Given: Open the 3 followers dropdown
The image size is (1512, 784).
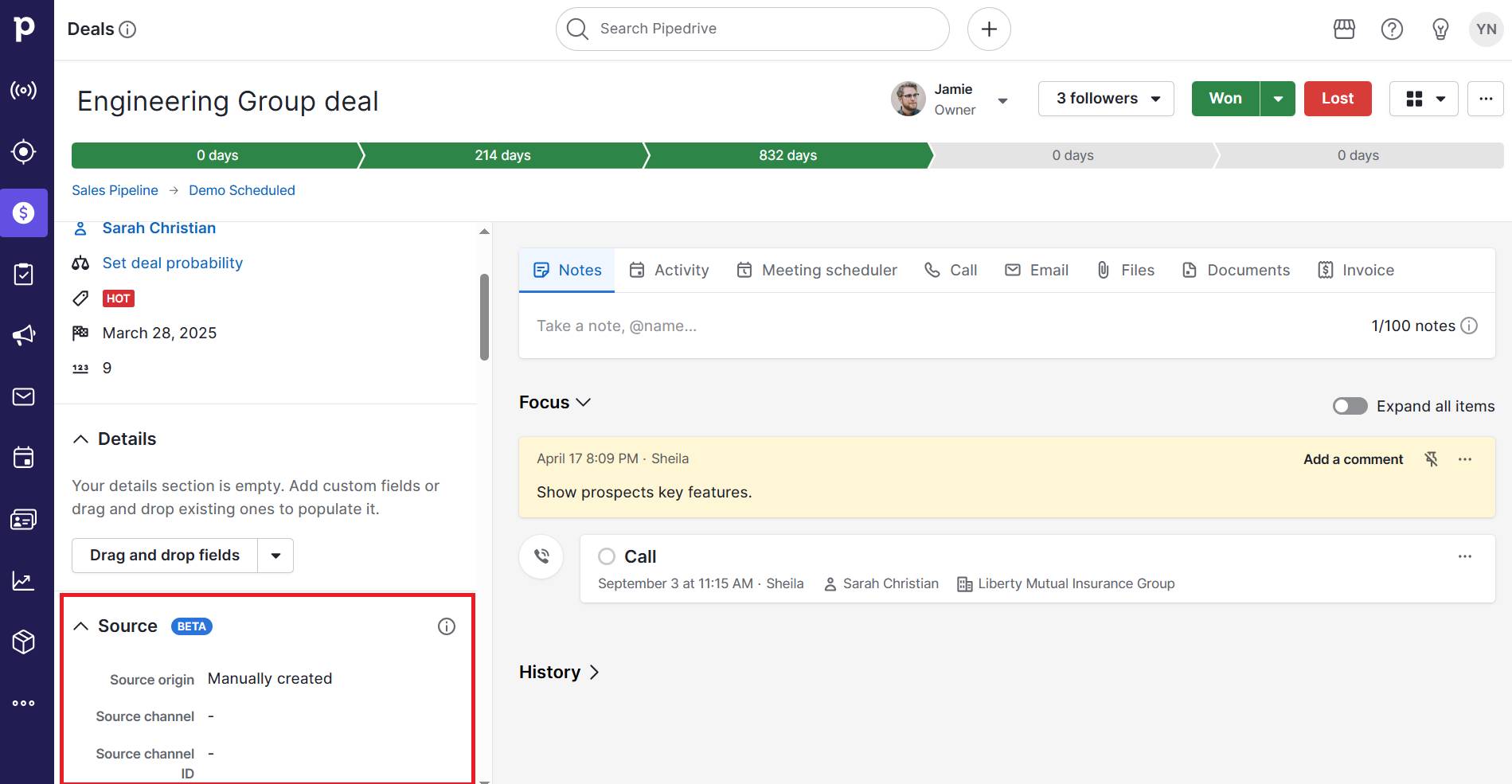Looking at the screenshot, I should [1105, 99].
